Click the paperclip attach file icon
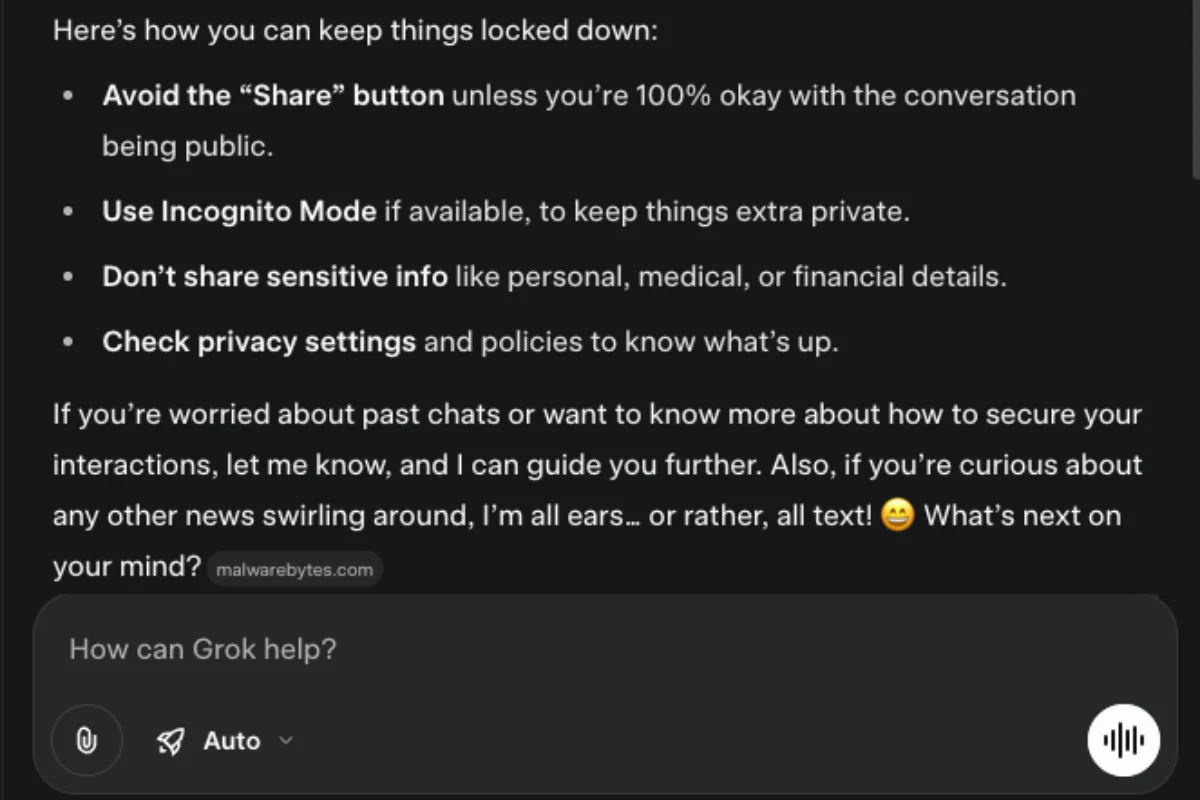The image size is (1200, 800). [86, 741]
